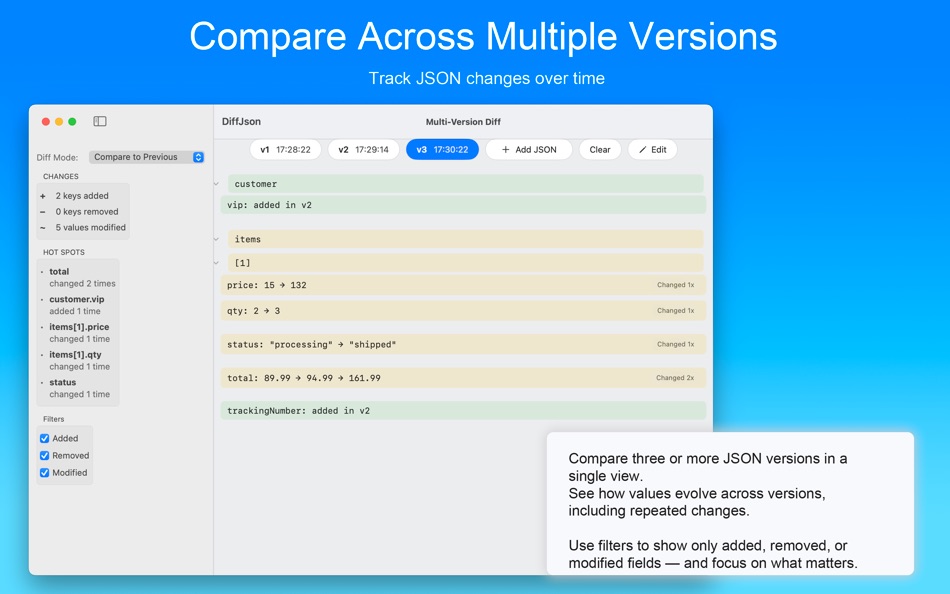The image size is (950, 594).
Task: Collapse the [1] array element chevron
Action: point(216,263)
